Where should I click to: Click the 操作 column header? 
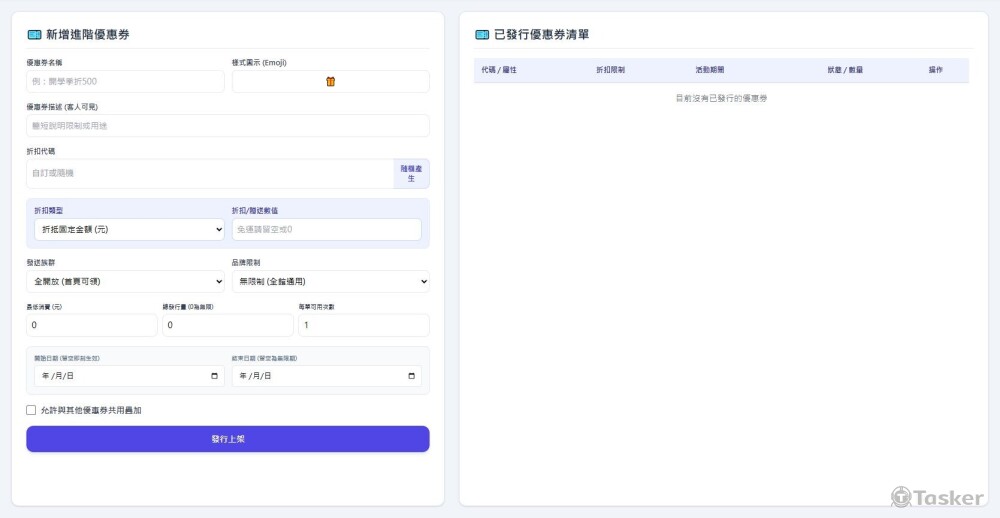(936, 70)
